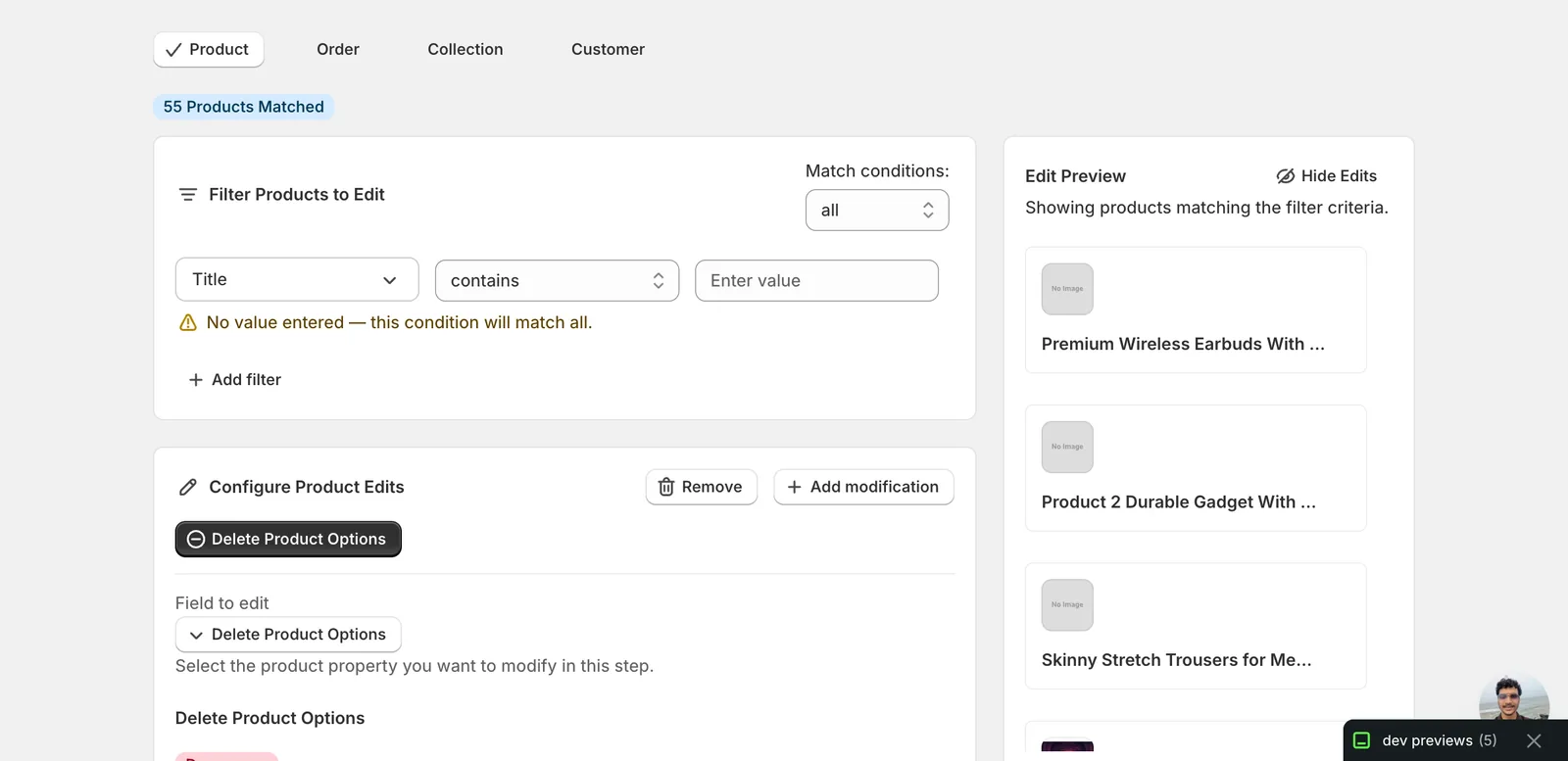The image size is (1568, 761).
Task: Click the Skinny Stretch Trousers thumbnail image
Action: point(1067,604)
